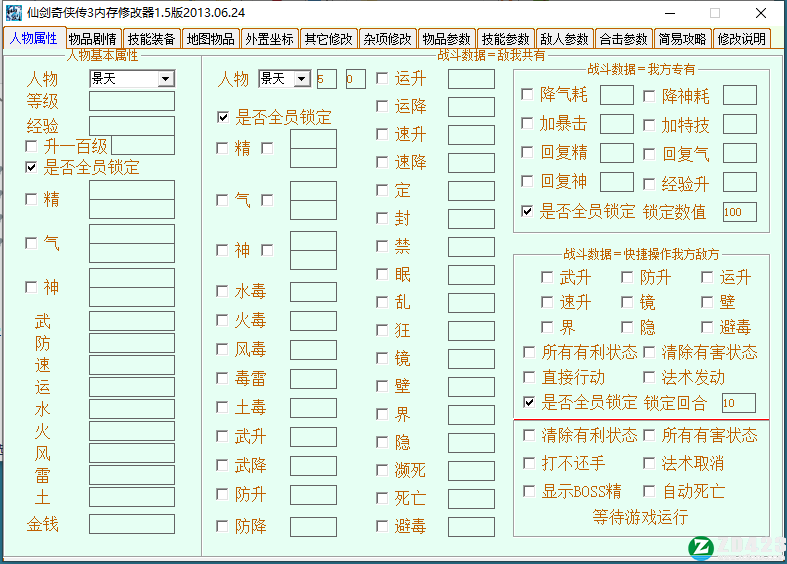Enable the 降气耗 checkbox
Viewport: 787px width, 564px height.
point(527,94)
